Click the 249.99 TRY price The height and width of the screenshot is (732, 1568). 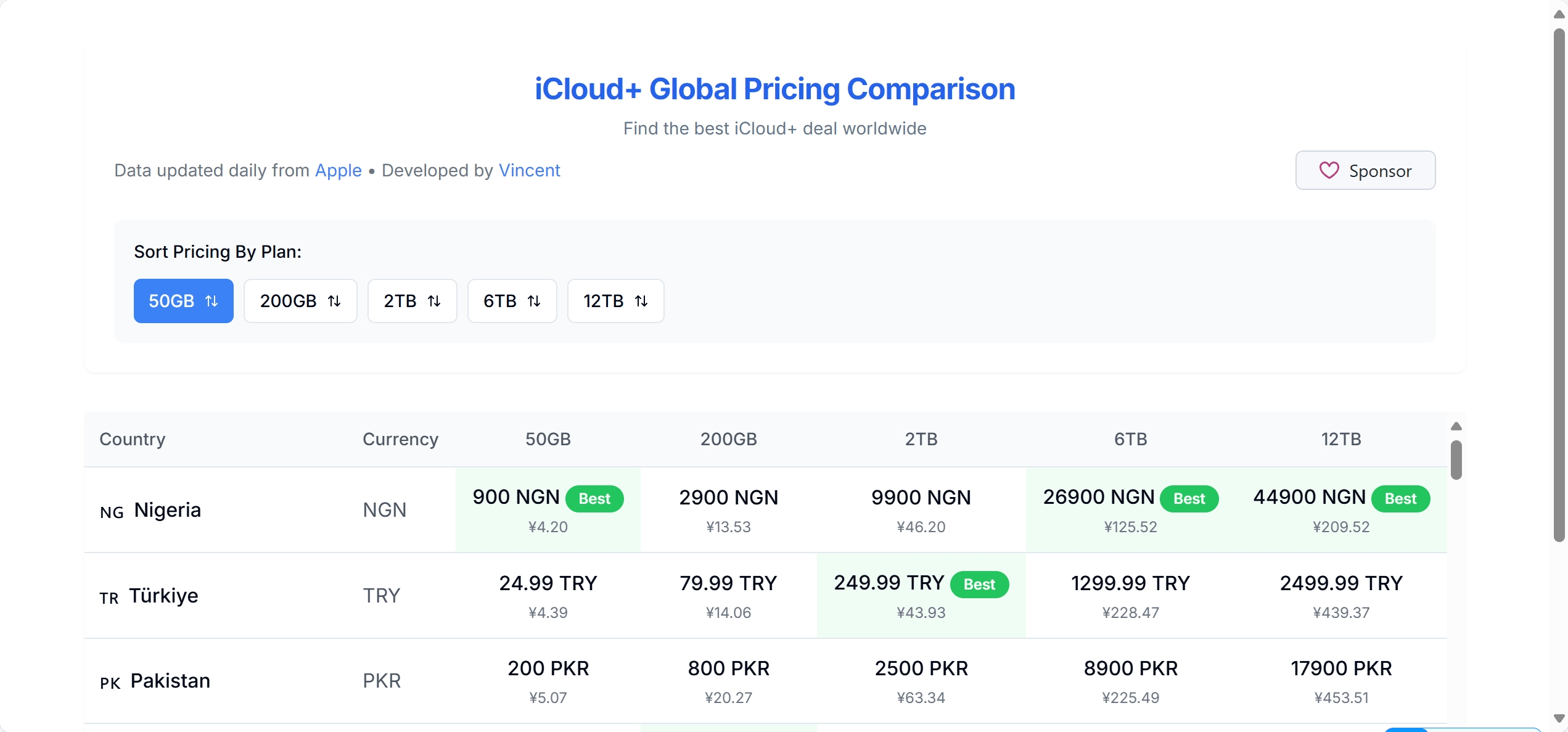tap(889, 583)
